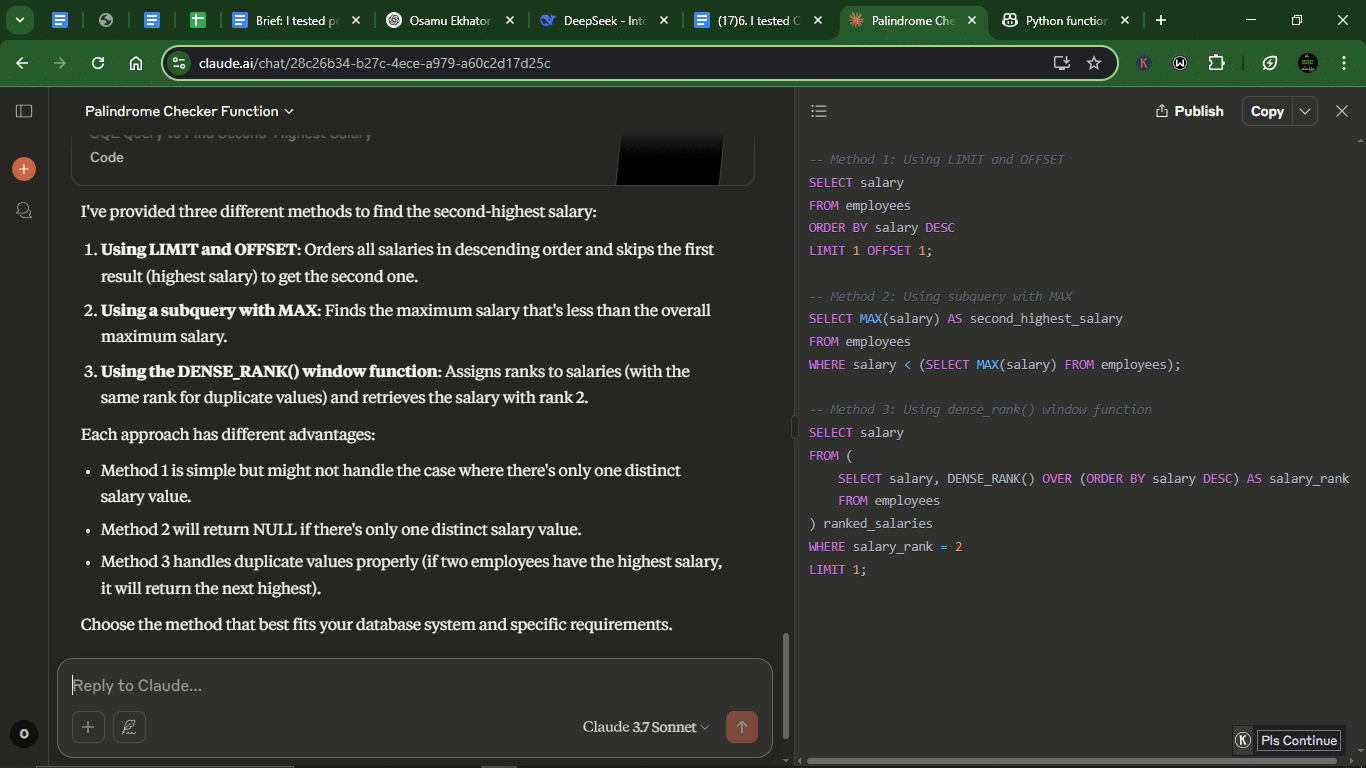Open the user account avatar 'O'
This screenshot has width=1366, height=768.
(x=24, y=734)
